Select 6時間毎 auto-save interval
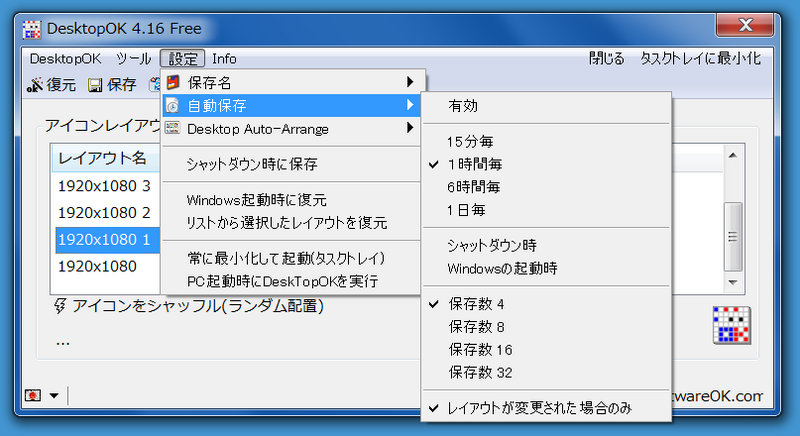 546,187
